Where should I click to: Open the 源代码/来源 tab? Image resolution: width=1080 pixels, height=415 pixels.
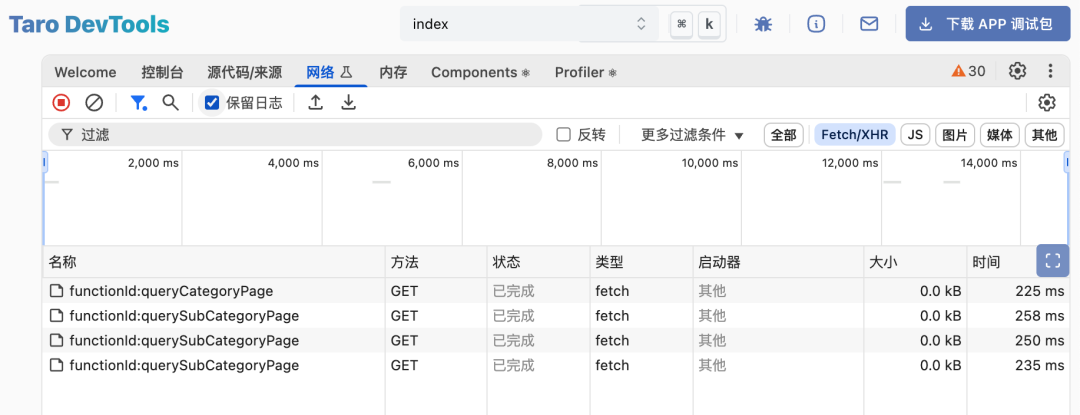[245, 72]
